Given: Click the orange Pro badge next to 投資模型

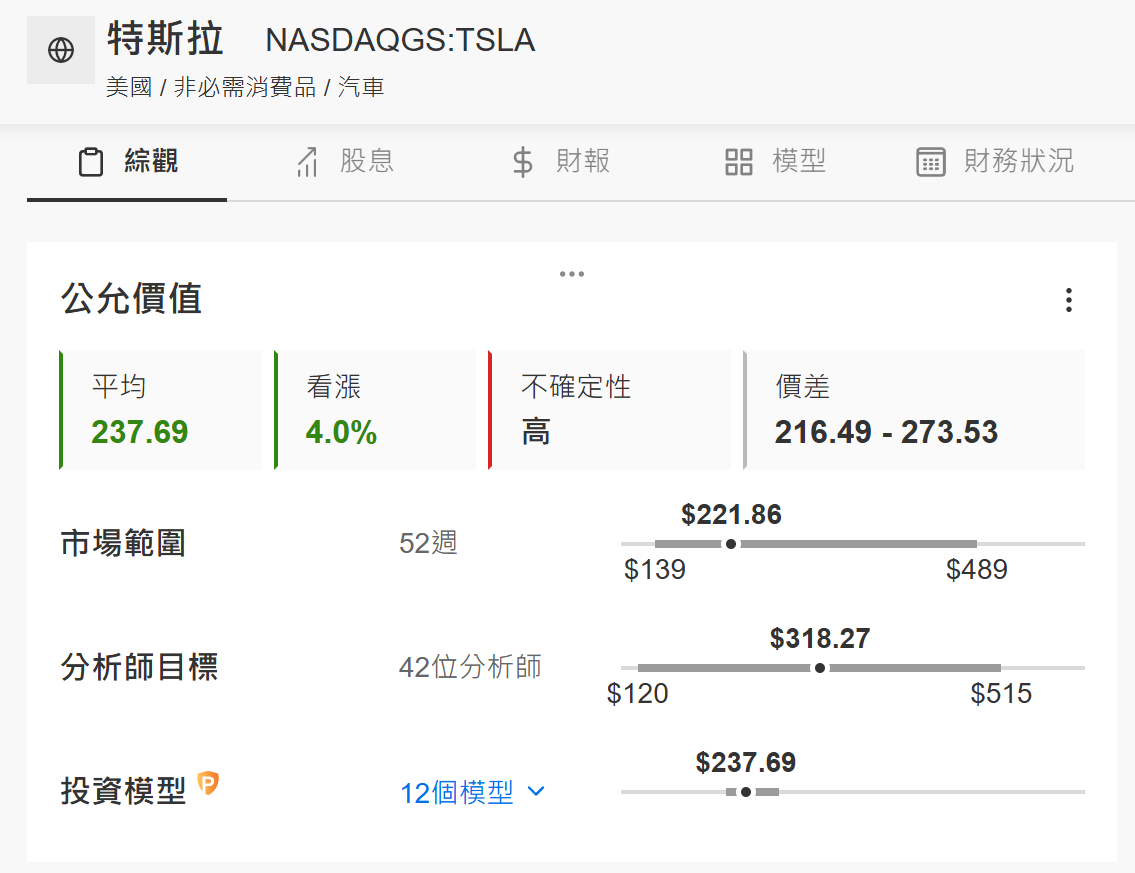Looking at the screenshot, I should click(x=208, y=783).
